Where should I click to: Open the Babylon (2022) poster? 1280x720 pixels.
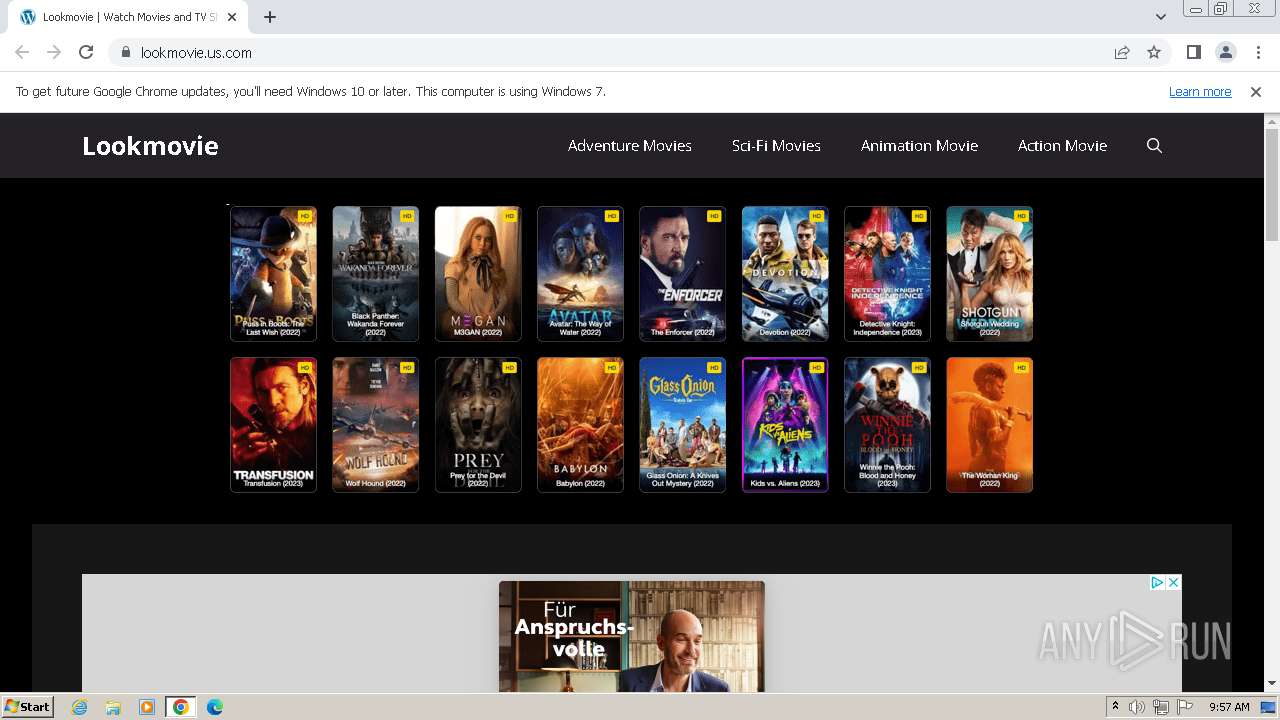580,425
